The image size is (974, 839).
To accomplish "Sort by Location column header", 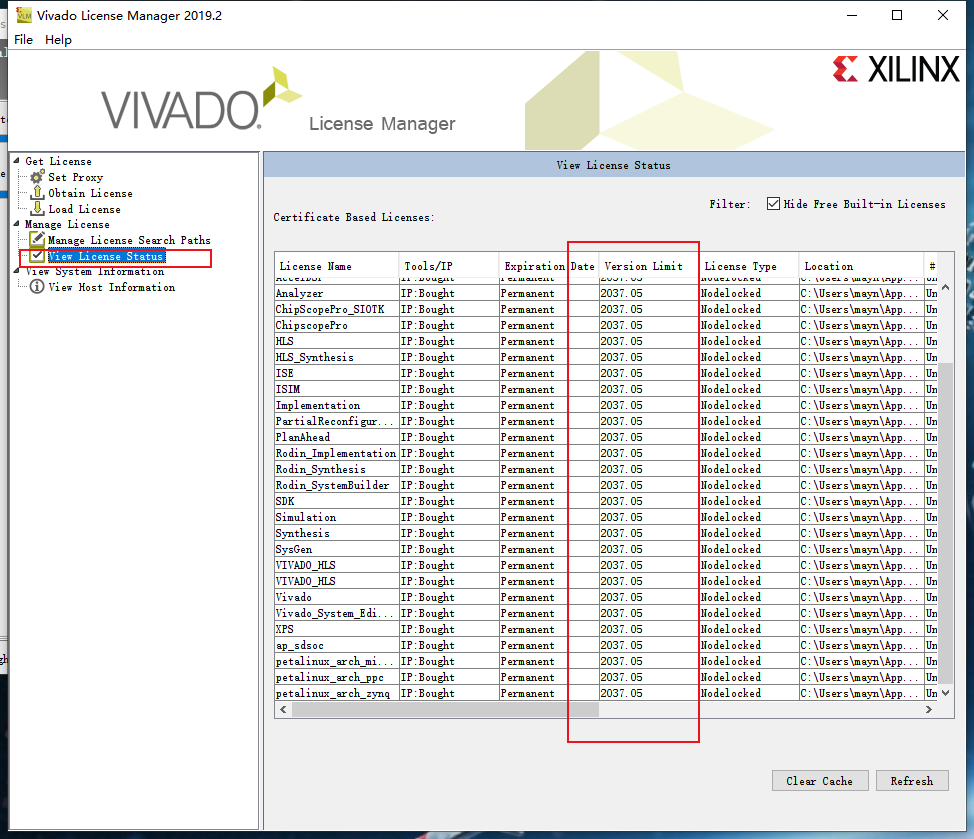I will point(862,266).
